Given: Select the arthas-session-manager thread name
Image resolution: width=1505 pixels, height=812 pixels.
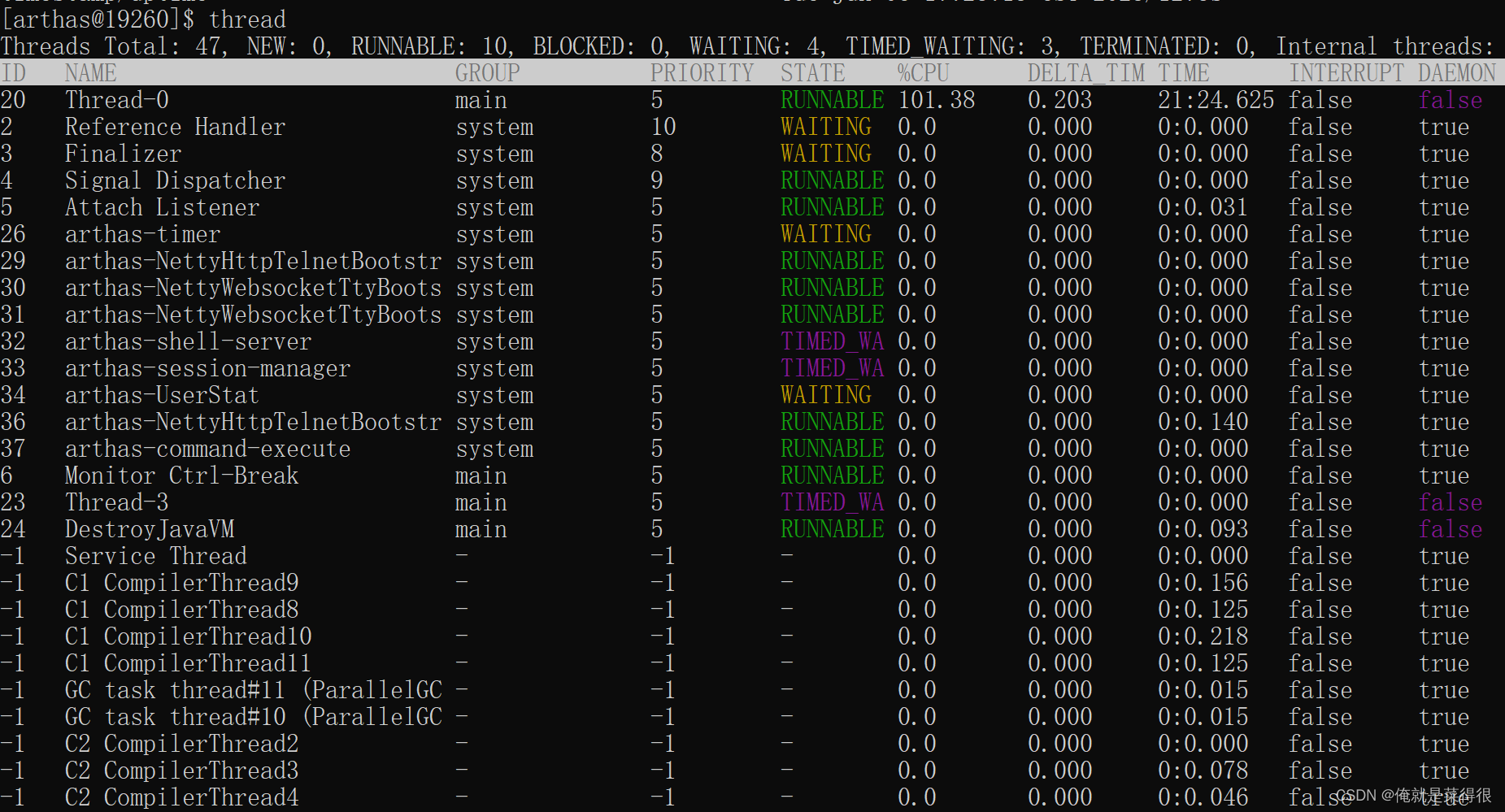Looking at the screenshot, I should coord(208,368).
